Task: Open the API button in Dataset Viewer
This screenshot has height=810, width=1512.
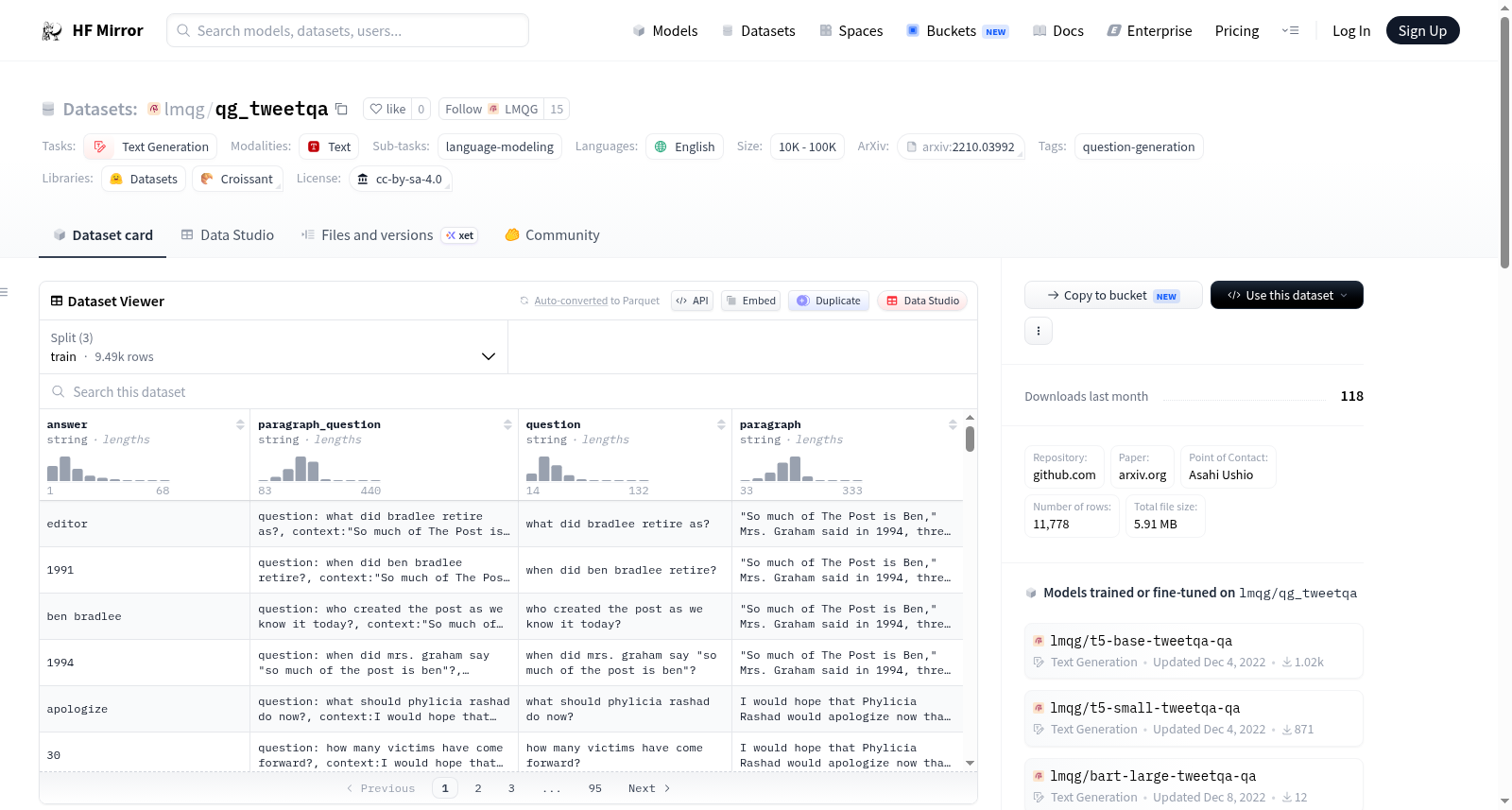Action: tap(692, 301)
